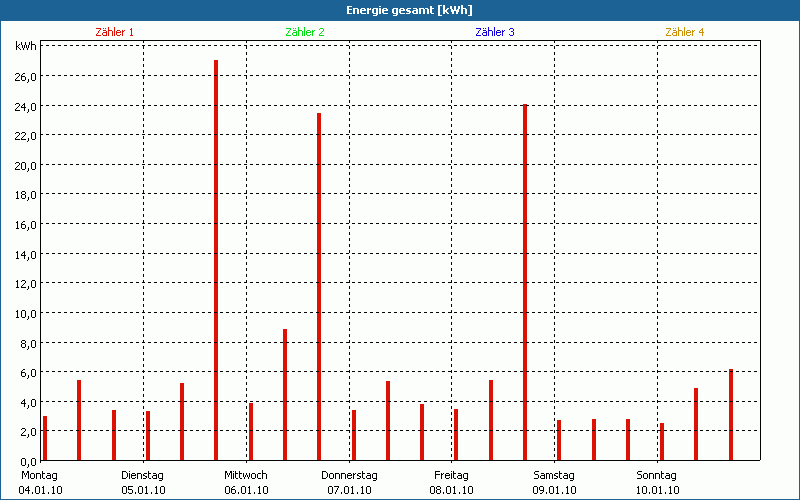Screen dimensions: 800x500
Task: Click the Zähler 1 legend label
Action: pos(114,32)
